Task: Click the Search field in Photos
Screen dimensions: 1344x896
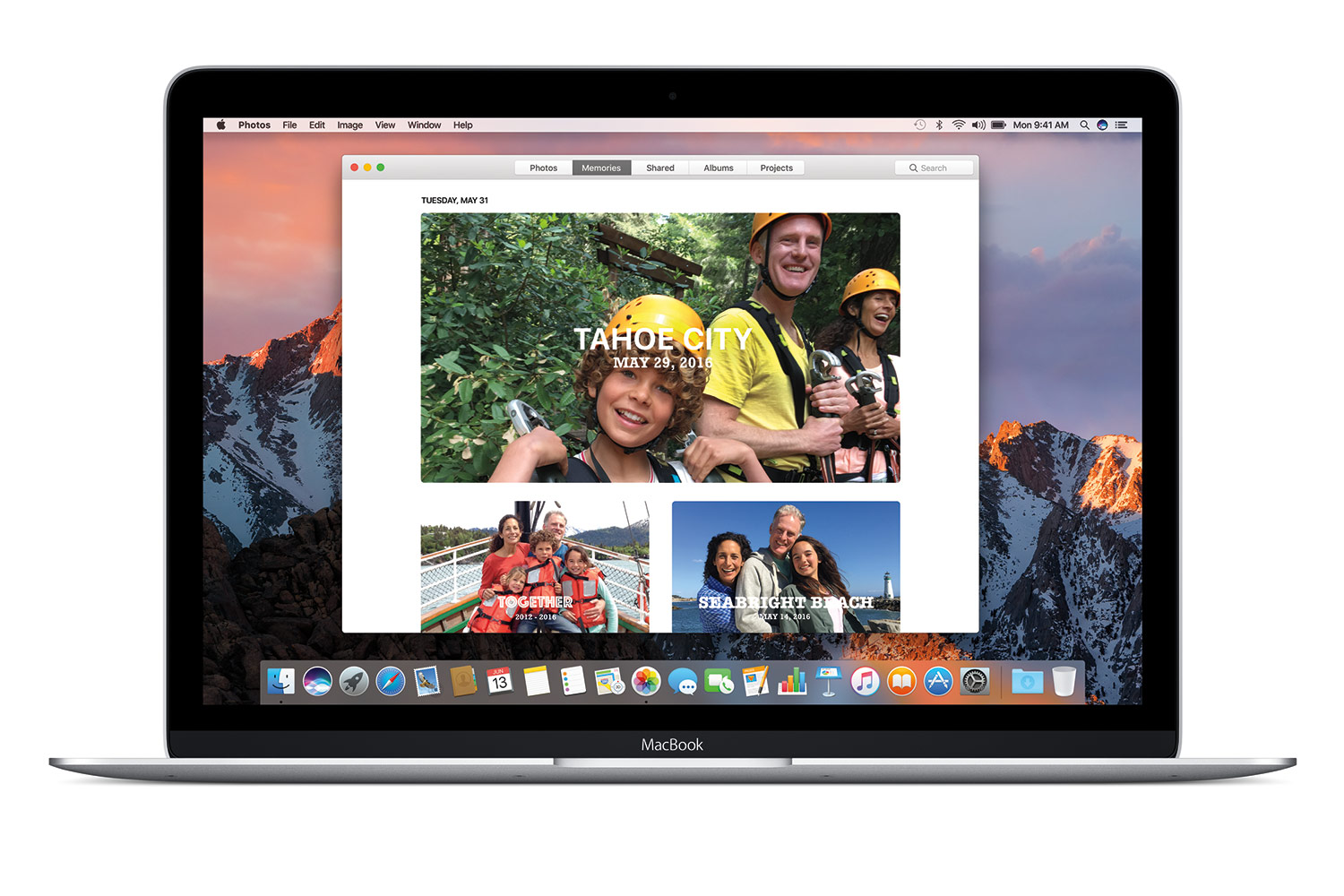Action: pyautogui.click(x=934, y=168)
